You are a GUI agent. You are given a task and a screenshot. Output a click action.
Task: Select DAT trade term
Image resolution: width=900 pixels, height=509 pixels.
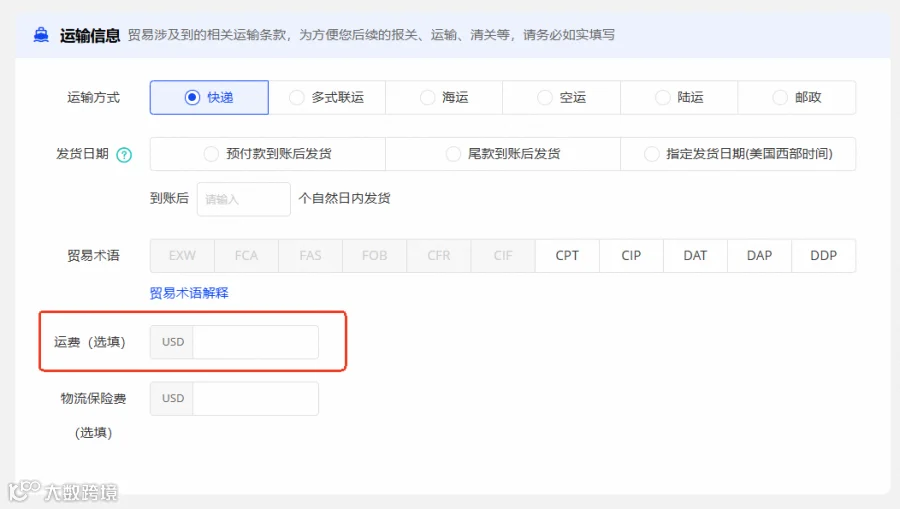[x=695, y=255]
